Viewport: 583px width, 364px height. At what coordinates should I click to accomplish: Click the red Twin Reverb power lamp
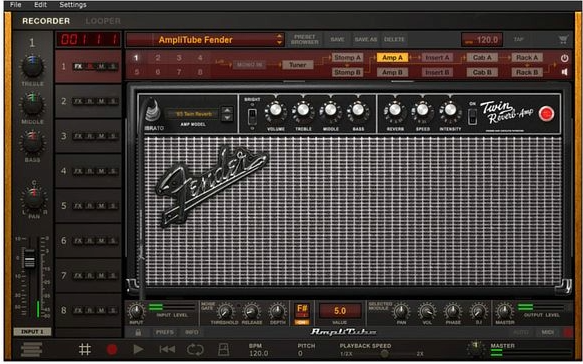pos(546,114)
